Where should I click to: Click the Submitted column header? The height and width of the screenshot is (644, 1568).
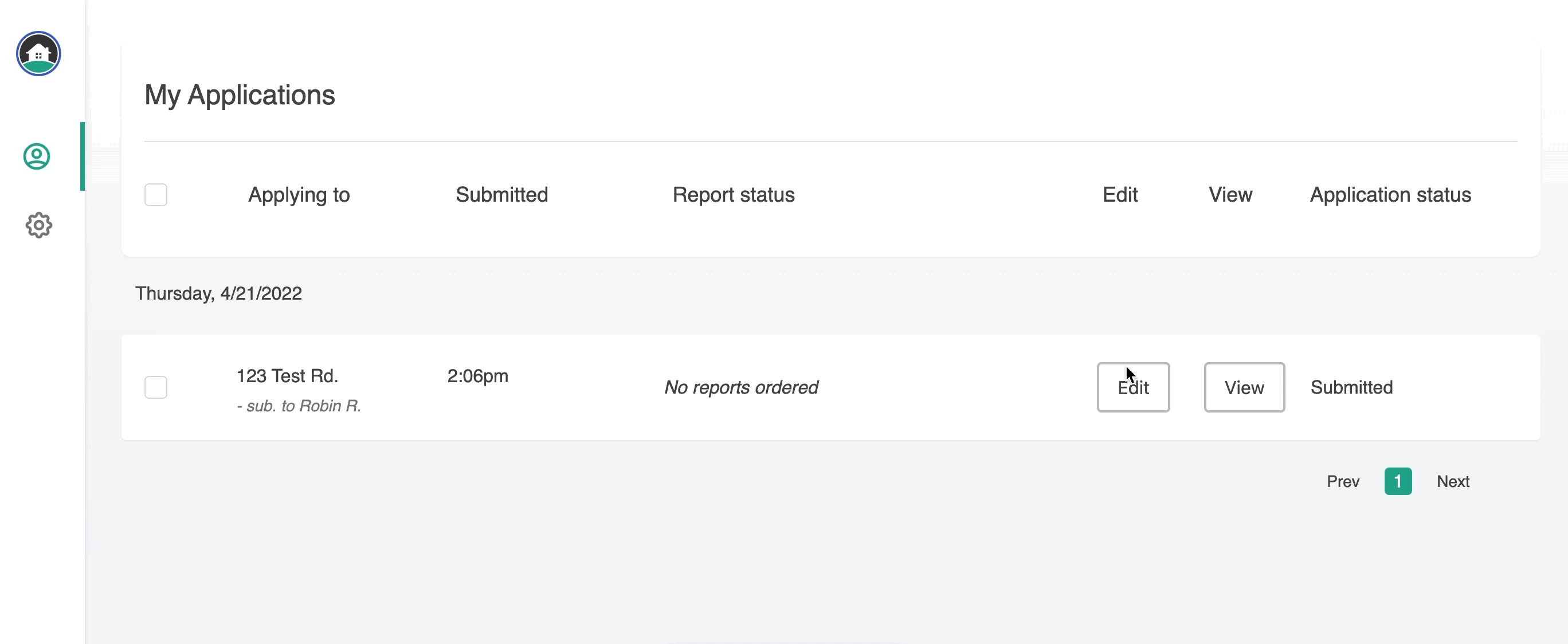click(x=501, y=195)
